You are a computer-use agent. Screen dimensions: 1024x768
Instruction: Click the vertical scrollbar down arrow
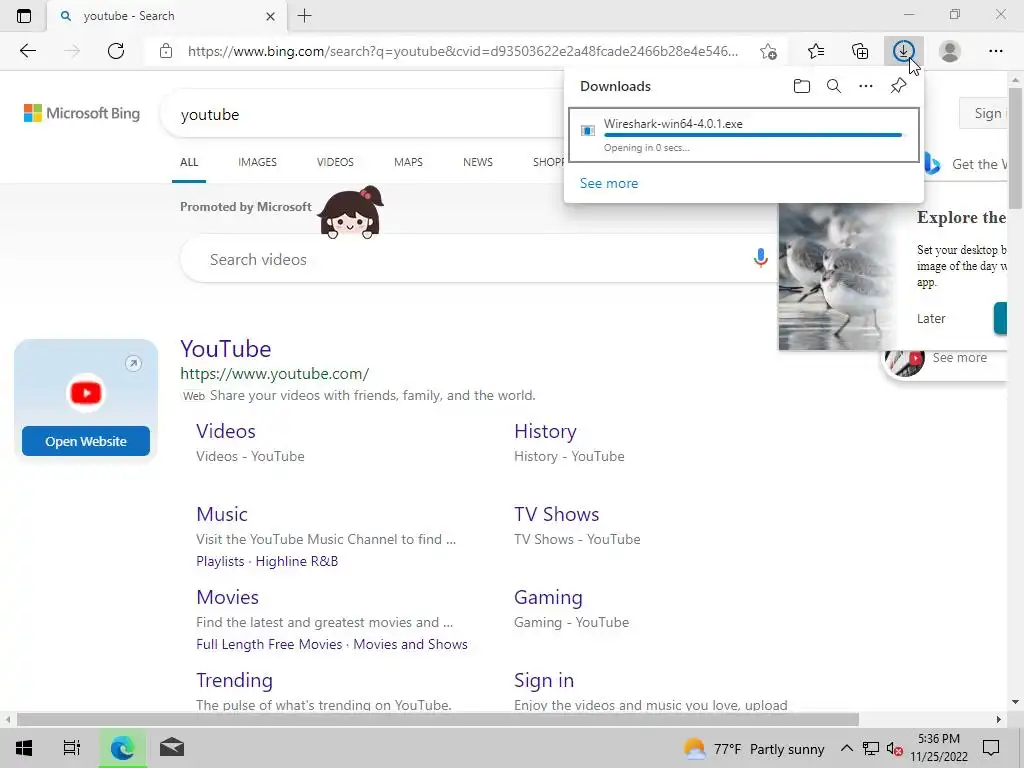[x=1015, y=703]
